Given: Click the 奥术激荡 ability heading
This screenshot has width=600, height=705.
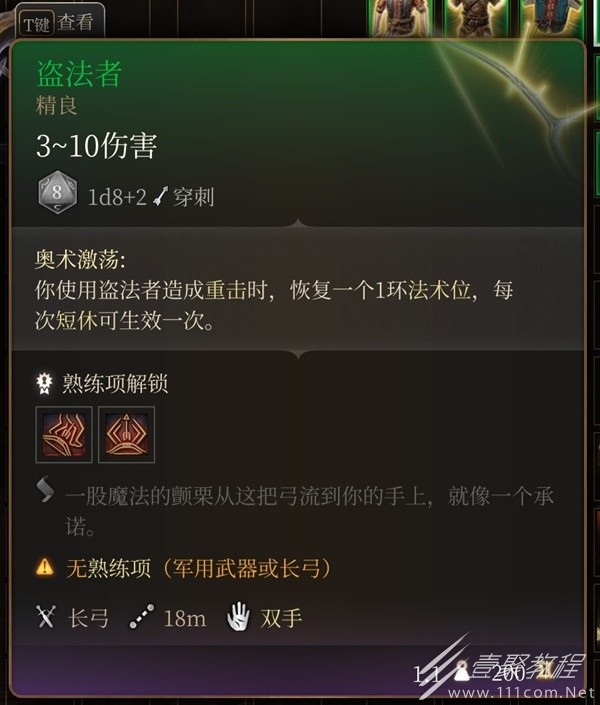Looking at the screenshot, I should (81, 260).
